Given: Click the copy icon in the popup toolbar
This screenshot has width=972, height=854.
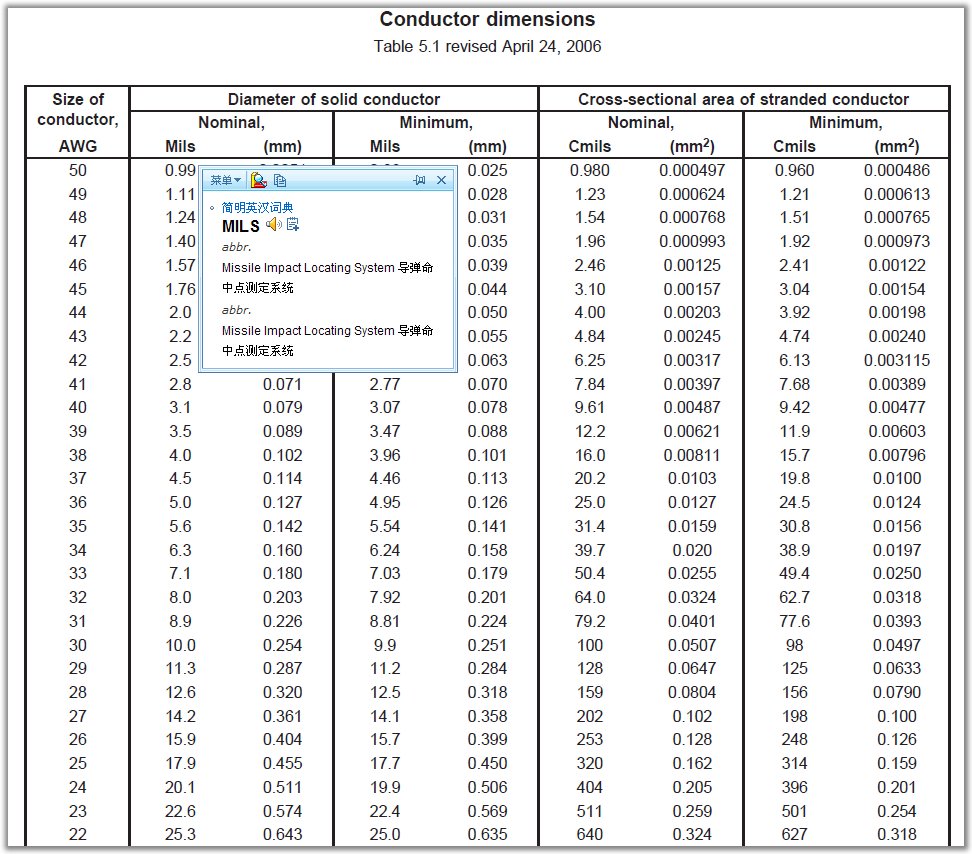Looking at the screenshot, I should pyautogui.click(x=280, y=180).
